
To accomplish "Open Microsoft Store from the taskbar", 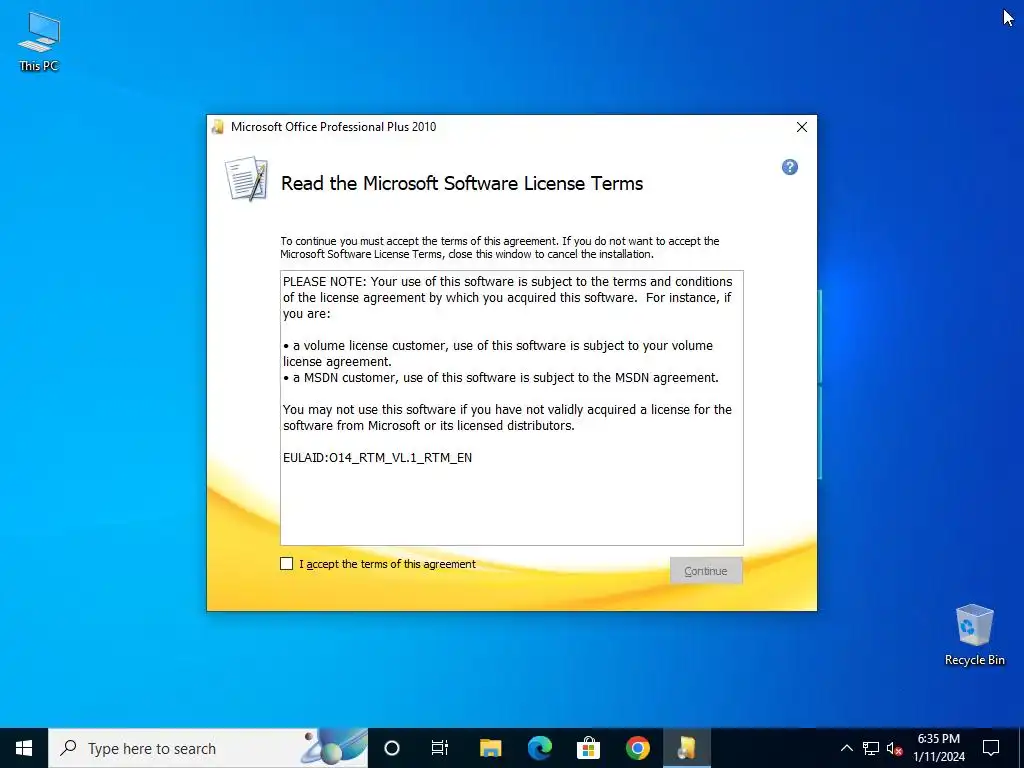I will click(x=588, y=748).
